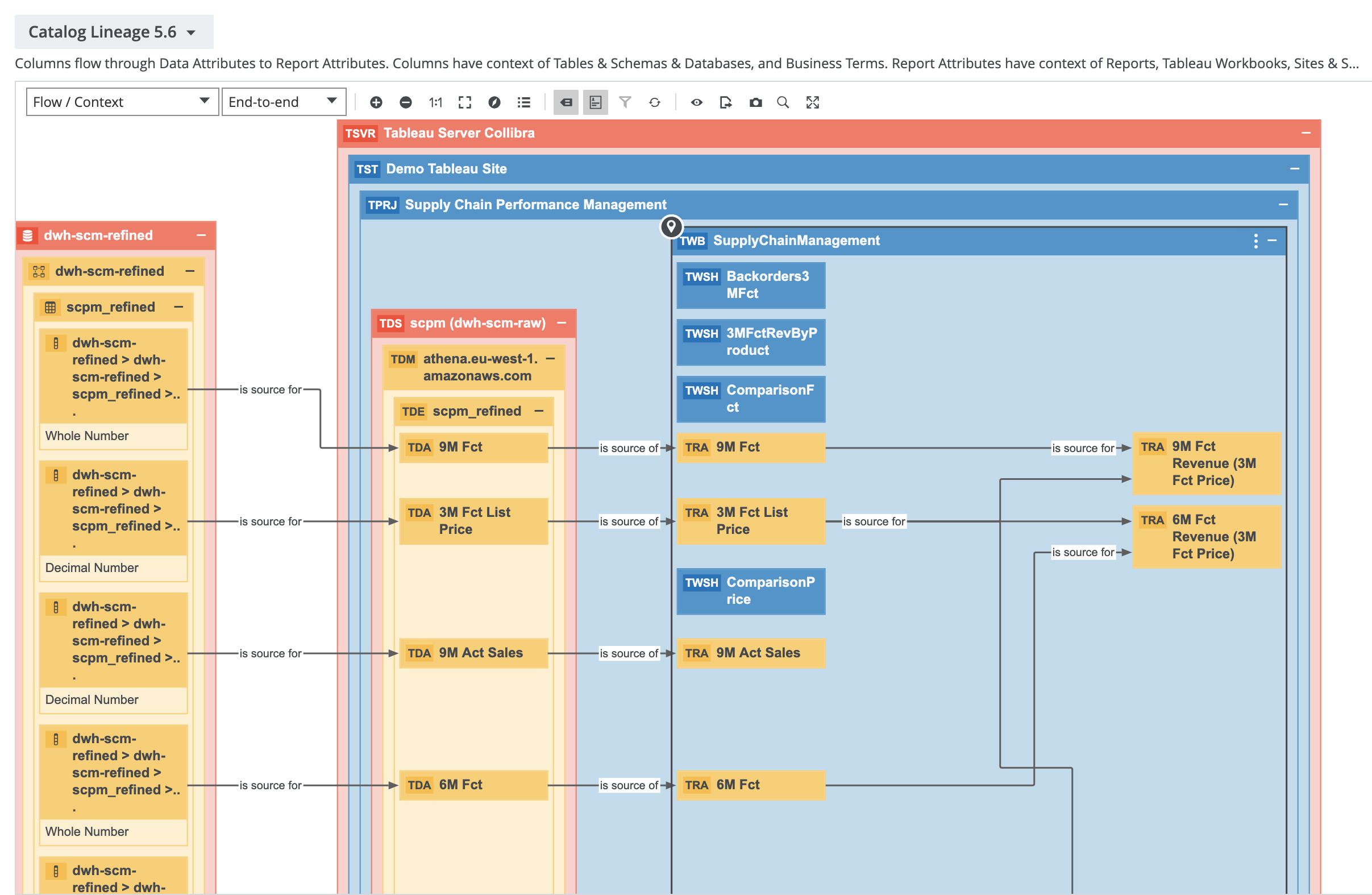The height and width of the screenshot is (895, 1372).
Task: Toggle the edge labels tag button
Action: pyautogui.click(x=566, y=102)
